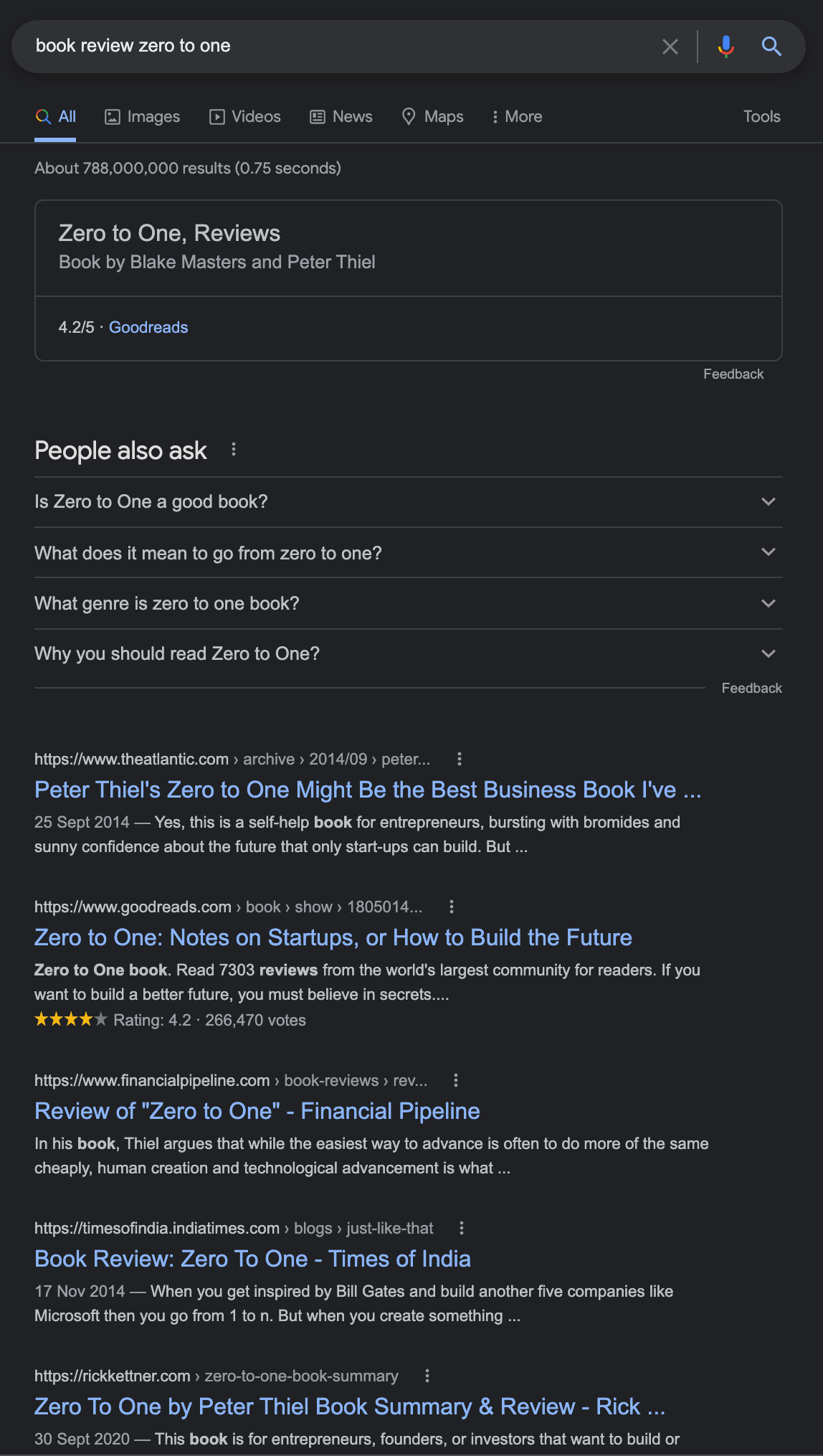The image size is (823, 1456).
Task: Expand "Is Zero to One a good book?"
Action: [x=409, y=502]
